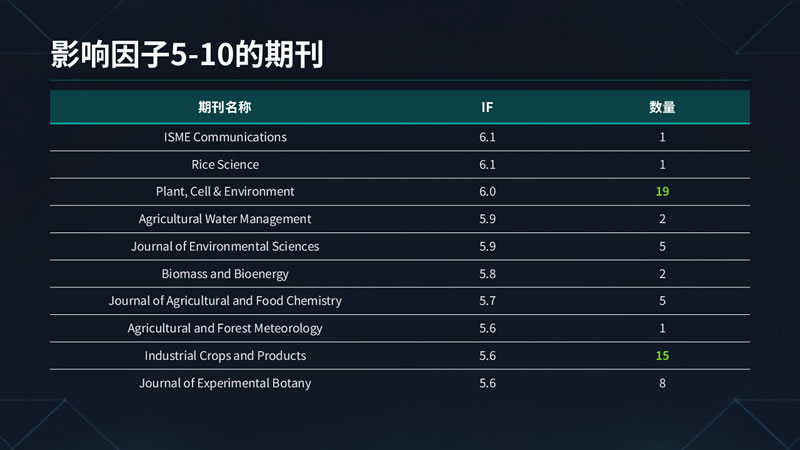Click the Rice Science journal cell

tap(225, 164)
